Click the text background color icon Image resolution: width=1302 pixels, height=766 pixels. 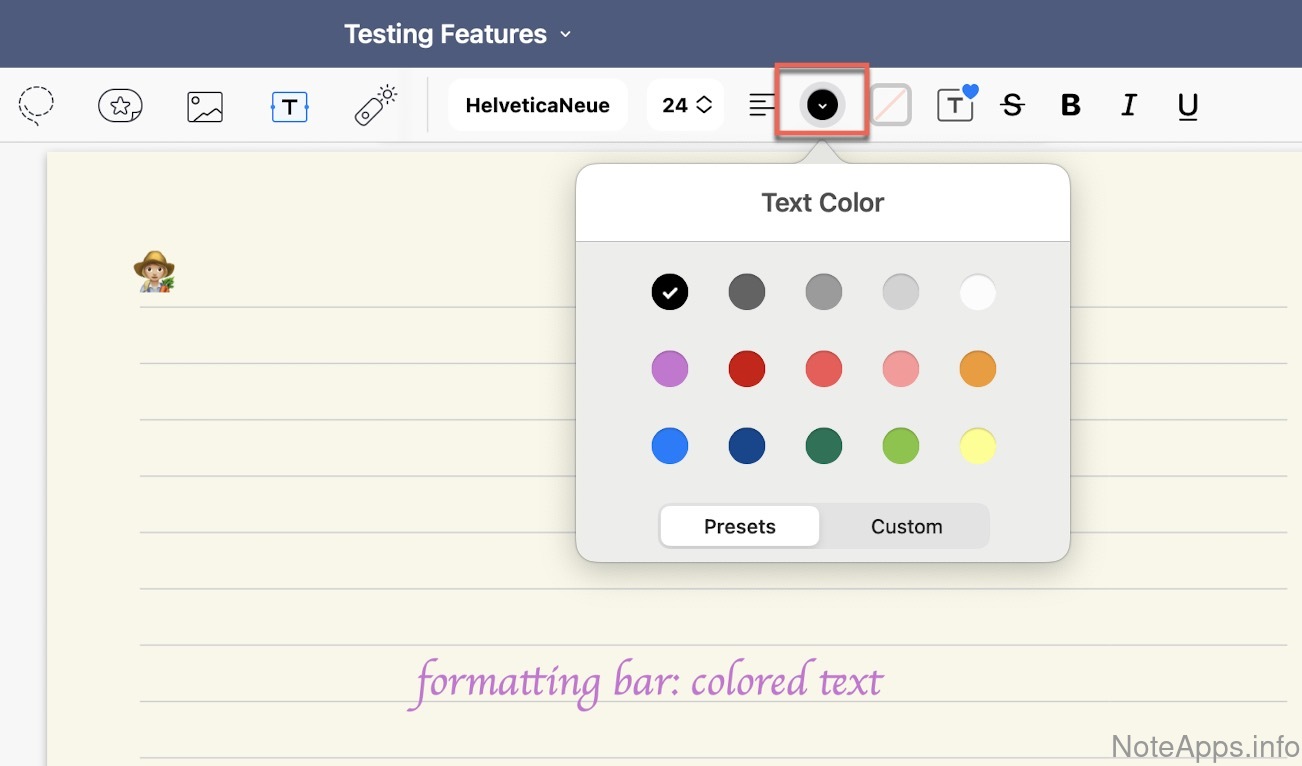pos(890,105)
